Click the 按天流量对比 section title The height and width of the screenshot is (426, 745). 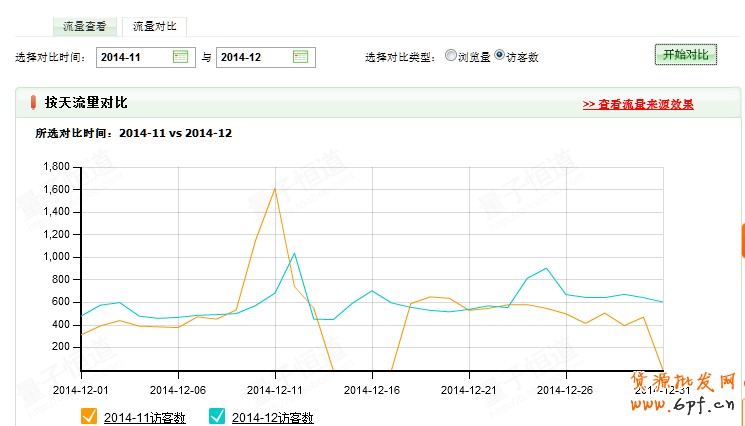(86, 102)
